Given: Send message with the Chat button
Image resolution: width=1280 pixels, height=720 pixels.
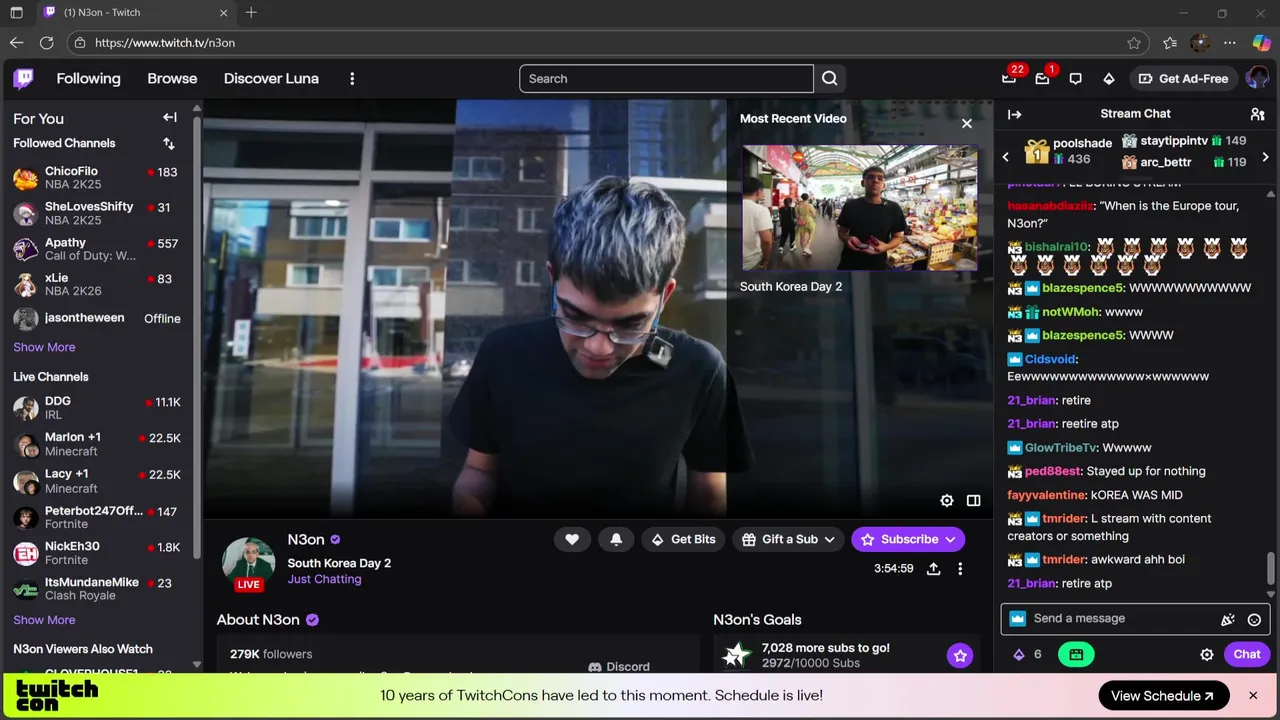Looking at the screenshot, I should [x=1246, y=654].
